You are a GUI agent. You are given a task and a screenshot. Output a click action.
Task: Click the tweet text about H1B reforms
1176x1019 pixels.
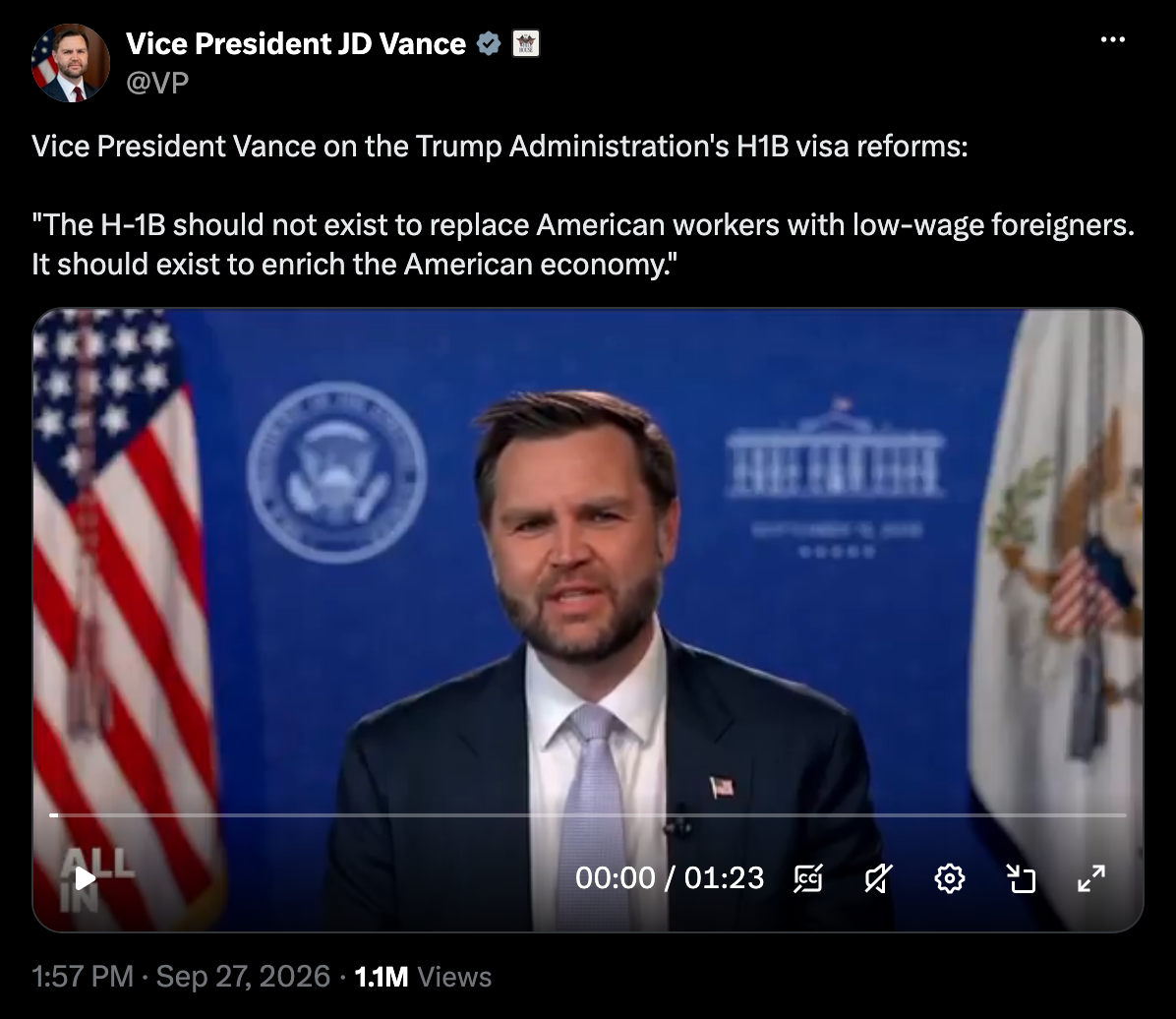pyautogui.click(x=500, y=147)
